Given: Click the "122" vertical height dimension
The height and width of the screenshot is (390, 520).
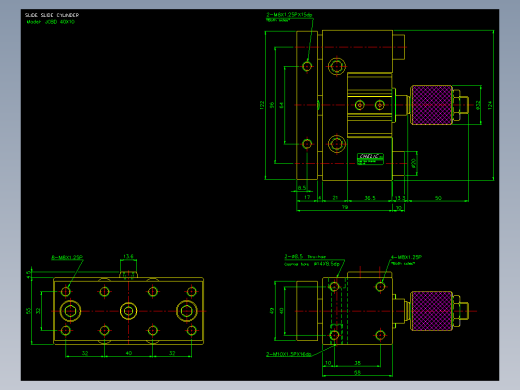Looking at the screenshot, I should [x=262, y=105].
